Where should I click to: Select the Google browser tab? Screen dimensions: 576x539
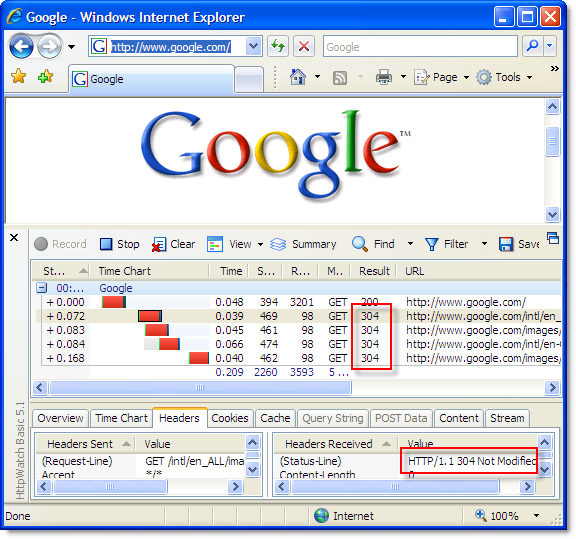pos(151,79)
